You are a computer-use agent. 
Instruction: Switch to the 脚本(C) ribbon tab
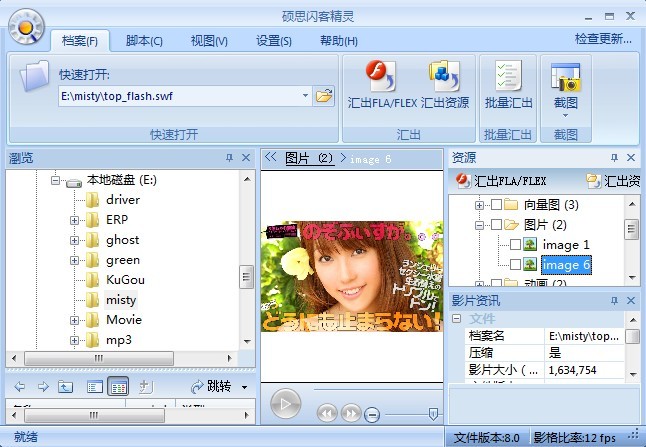click(x=144, y=40)
